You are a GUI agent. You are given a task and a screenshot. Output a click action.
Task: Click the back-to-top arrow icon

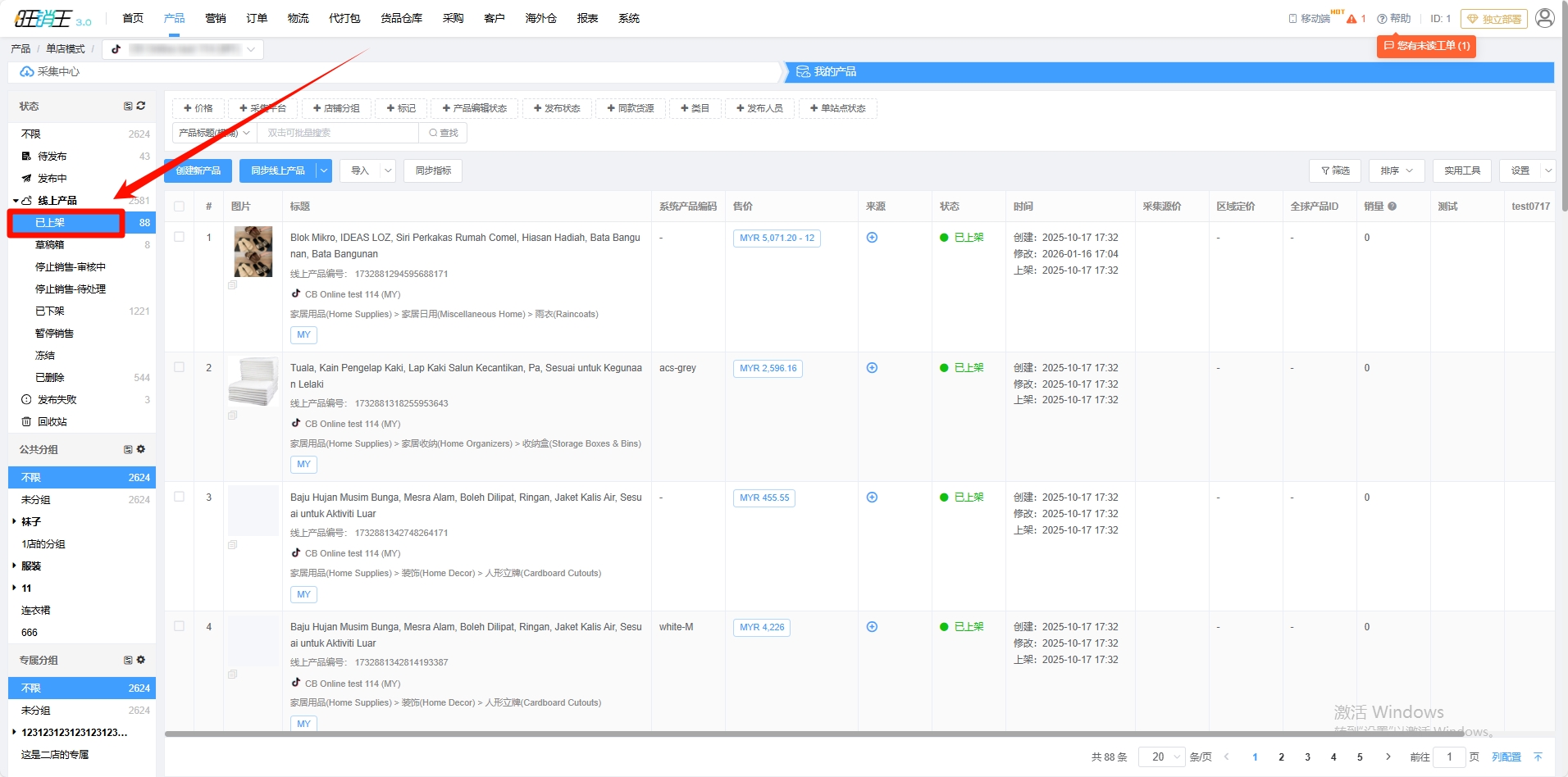(1538, 757)
